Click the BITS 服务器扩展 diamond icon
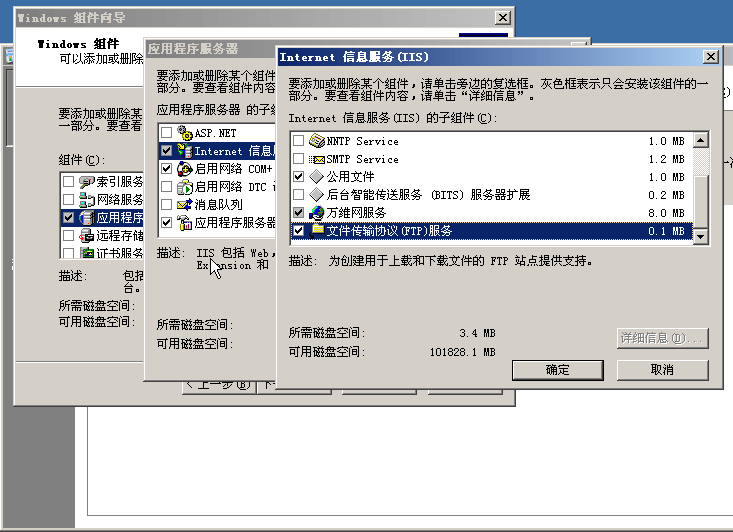Viewport: 733px width, 532px height. 317,194
